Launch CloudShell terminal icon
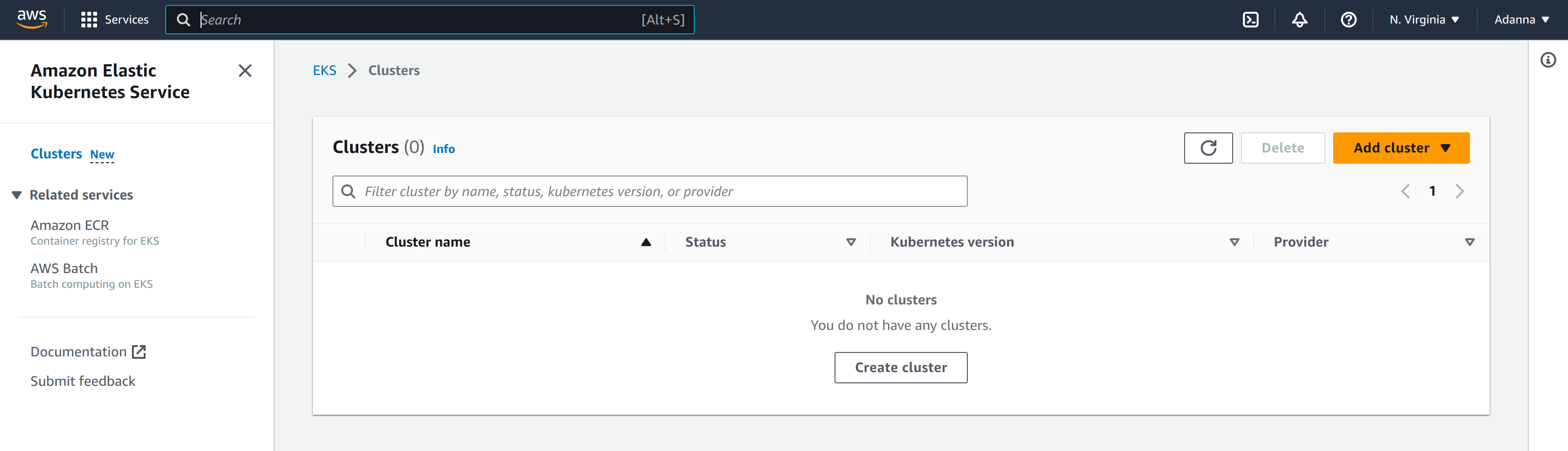Screen dimensions: 1568x451 point(1250,20)
